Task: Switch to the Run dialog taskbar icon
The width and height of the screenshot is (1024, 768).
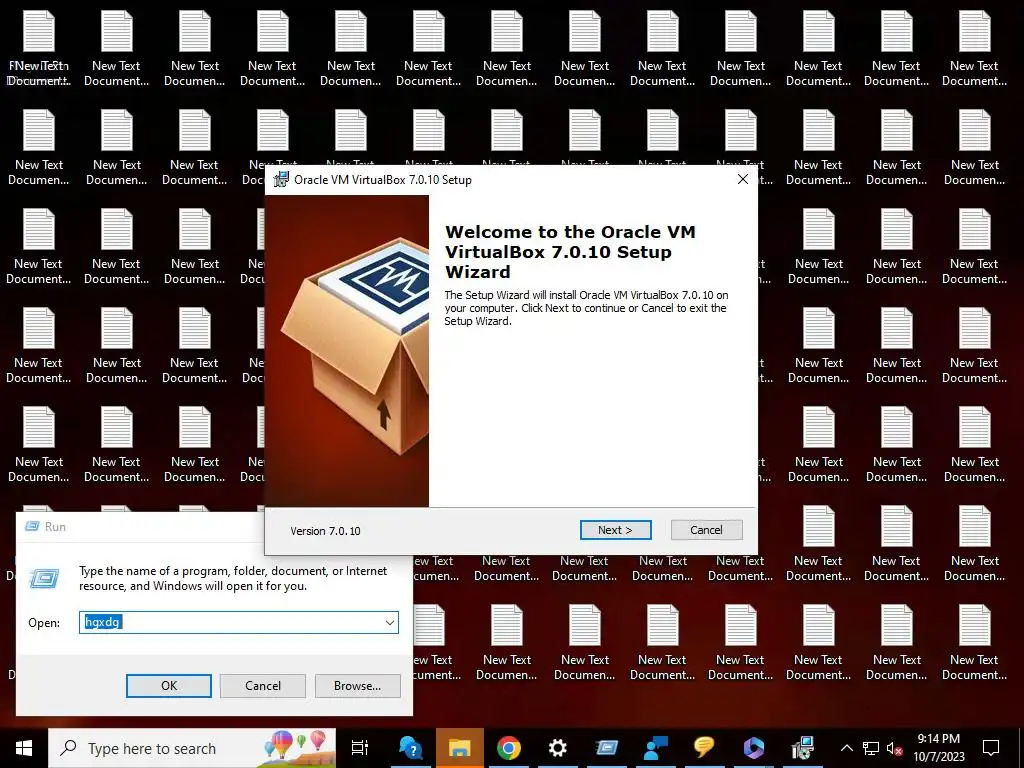Action: (607, 748)
